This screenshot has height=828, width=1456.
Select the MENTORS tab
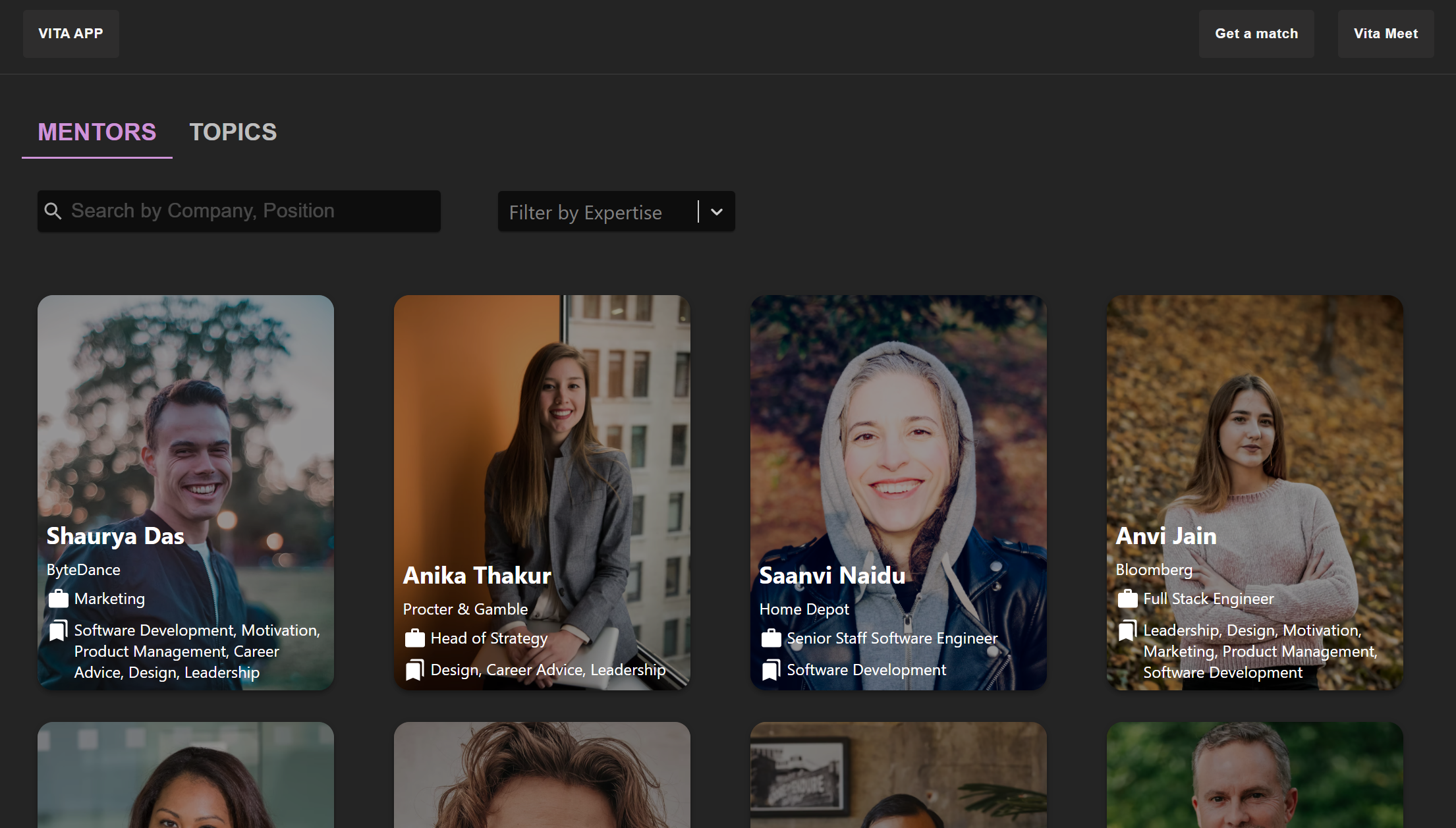(x=97, y=132)
